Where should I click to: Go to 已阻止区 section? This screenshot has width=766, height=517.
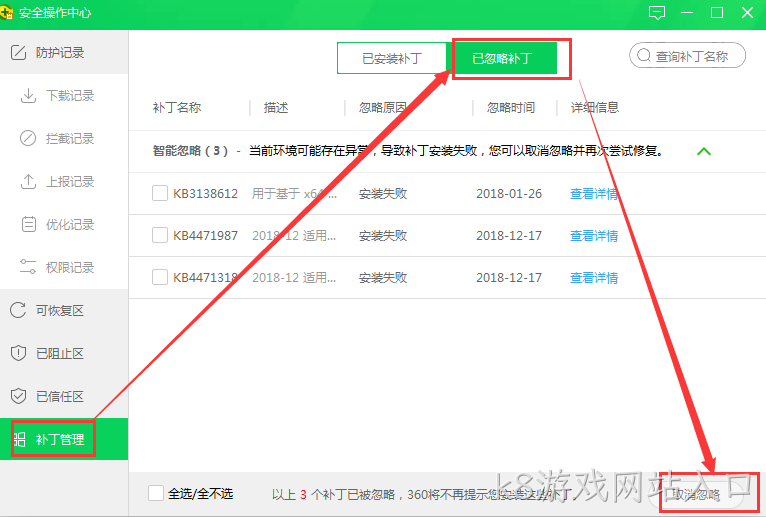click(x=64, y=353)
